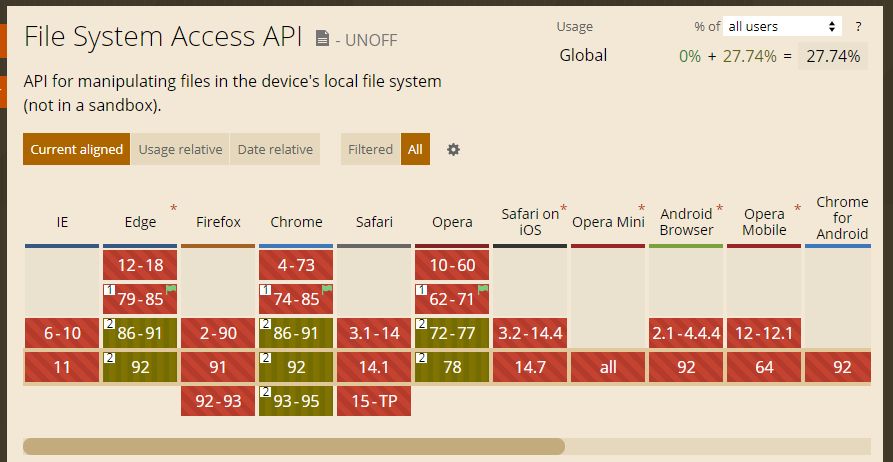Screen dimensions: 893x462
Task: Select the Filtered browsers option
Action: (x=371, y=149)
